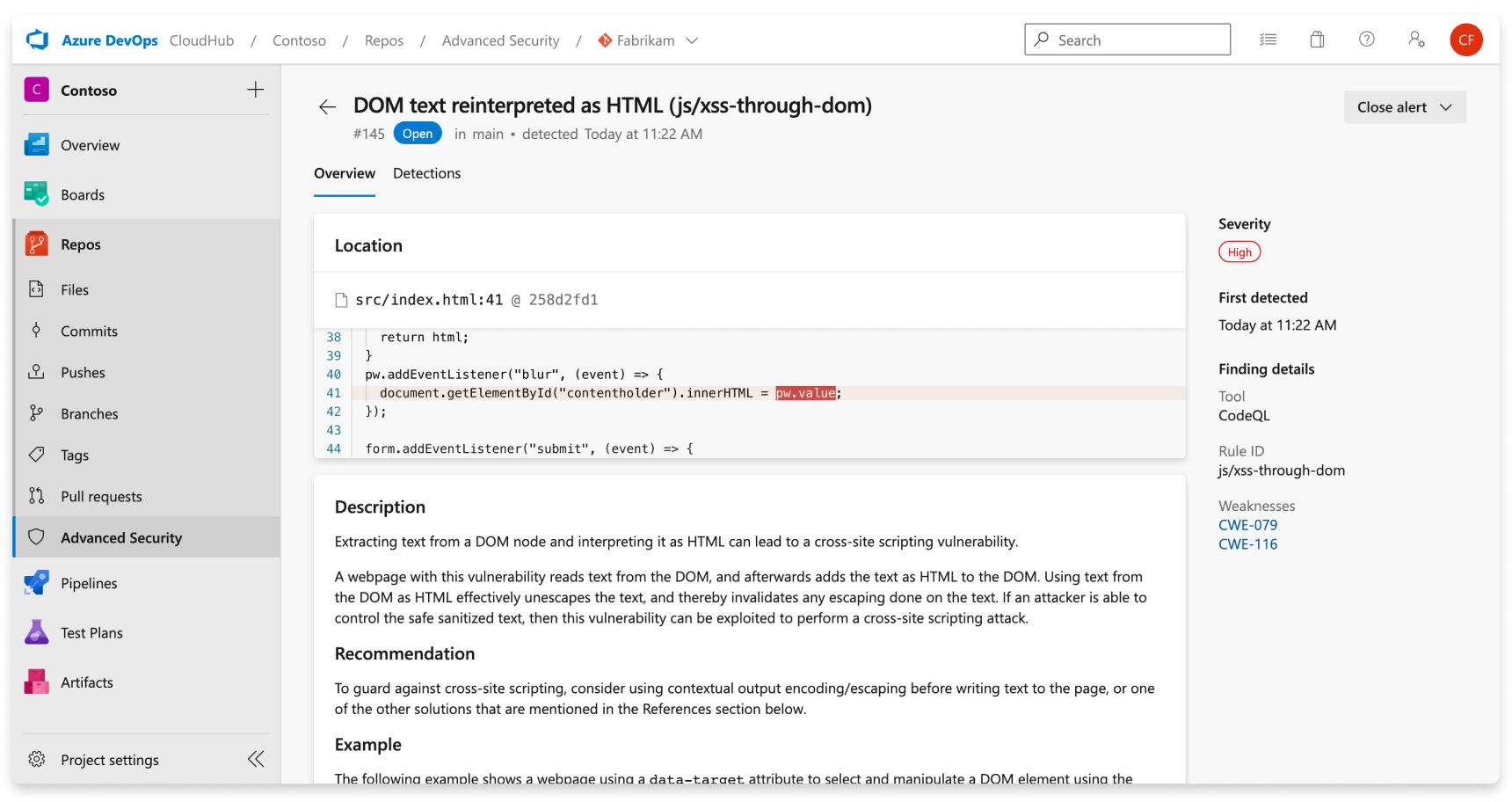Click the Tags icon

(x=36, y=455)
